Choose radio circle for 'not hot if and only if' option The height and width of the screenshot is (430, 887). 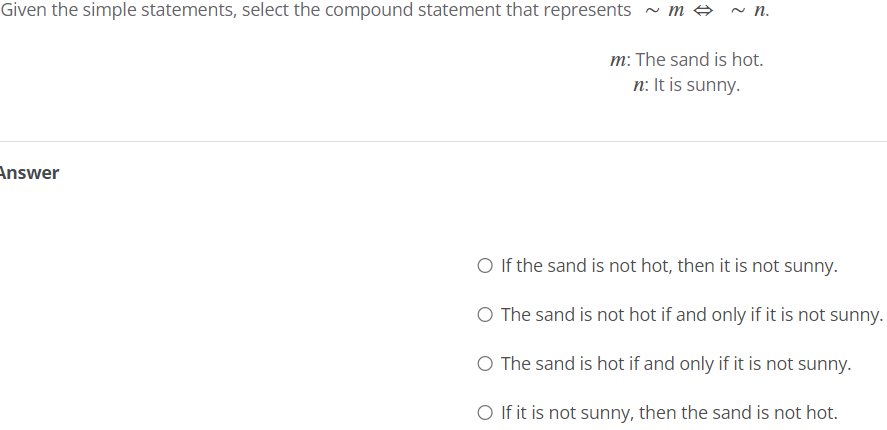pyautogui.click(x=485, y=315)
